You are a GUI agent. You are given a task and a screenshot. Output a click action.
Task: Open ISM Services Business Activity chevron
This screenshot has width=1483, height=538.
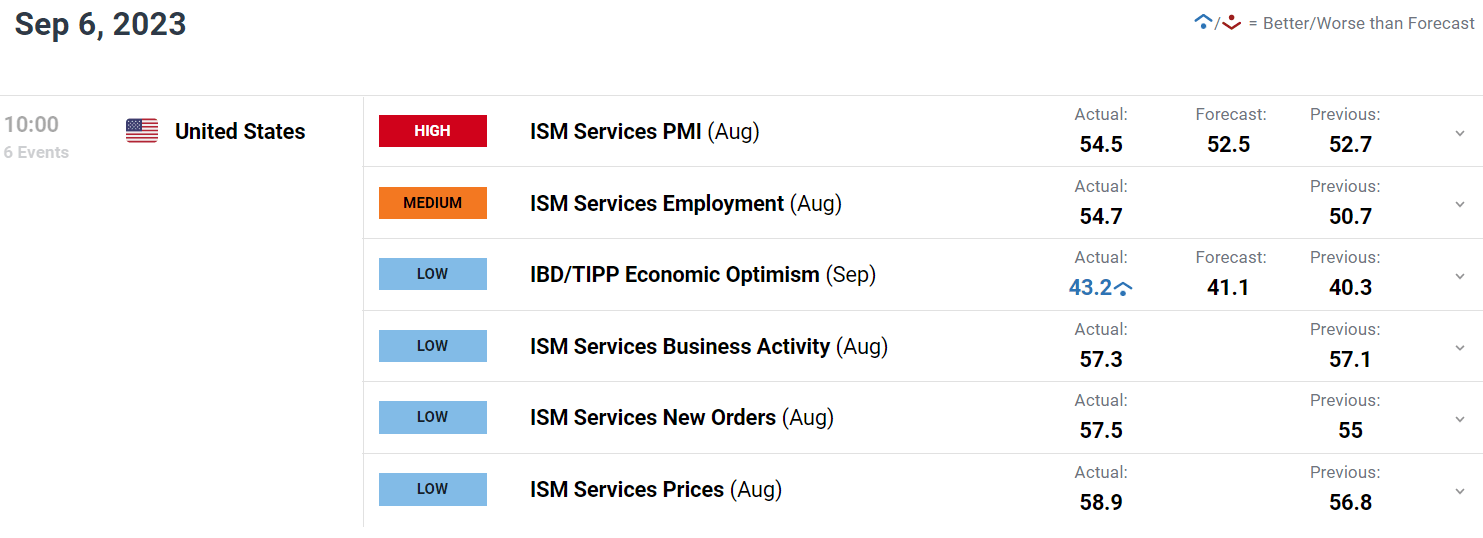point(1460,347)
